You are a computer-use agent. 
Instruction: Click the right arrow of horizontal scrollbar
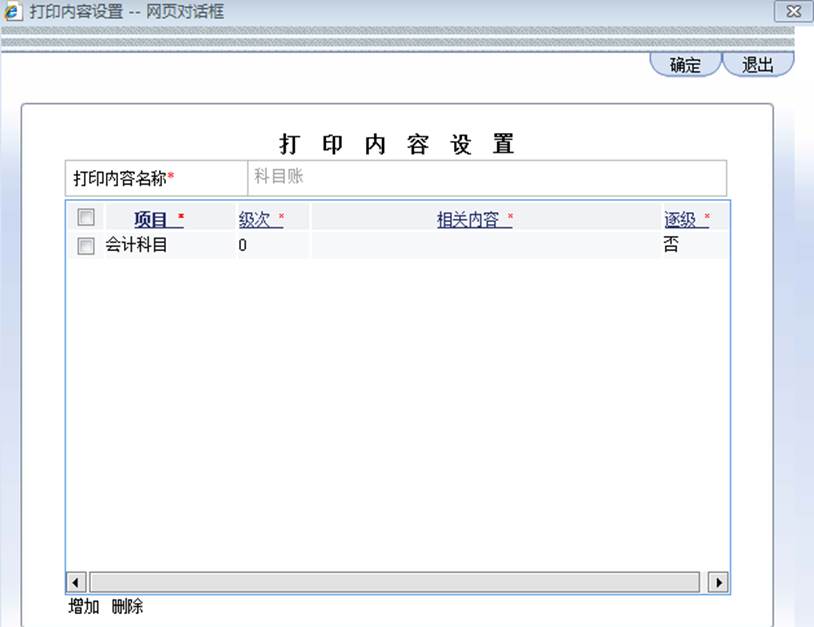click(x=718, y=582)
